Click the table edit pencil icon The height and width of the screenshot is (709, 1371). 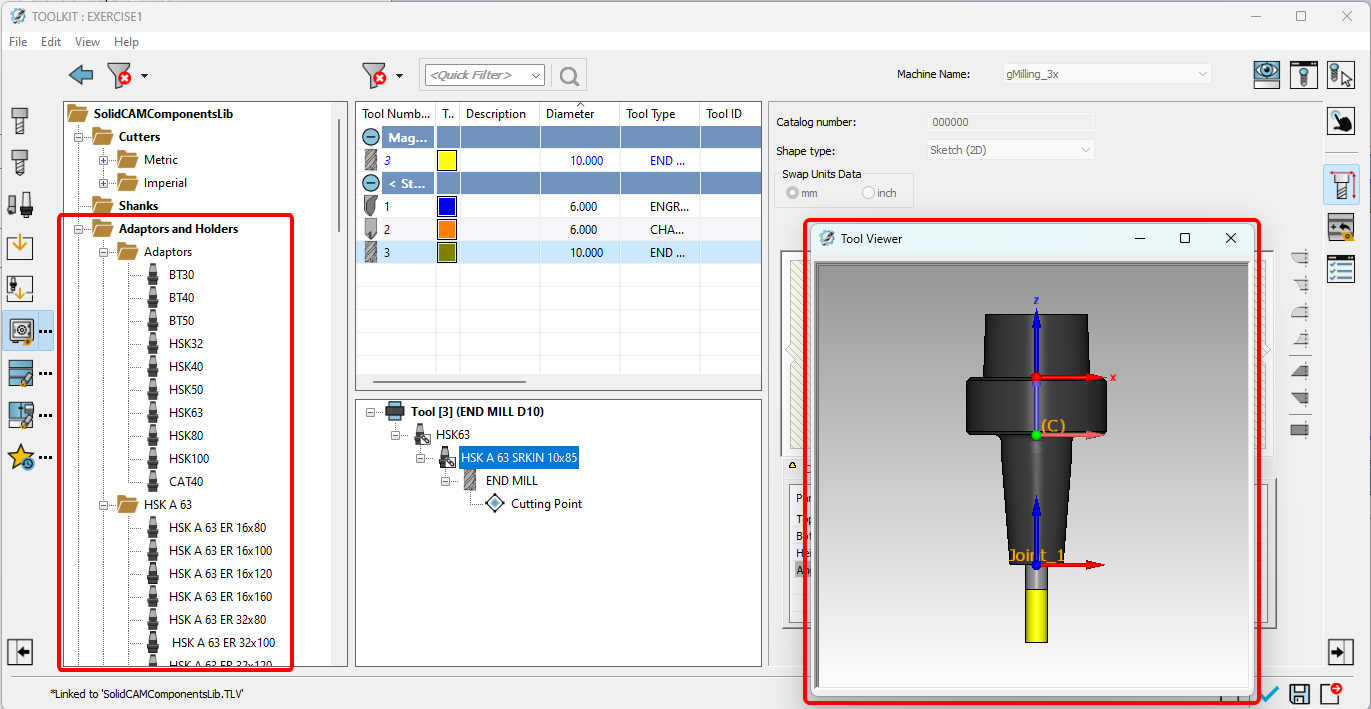[21, 373]
